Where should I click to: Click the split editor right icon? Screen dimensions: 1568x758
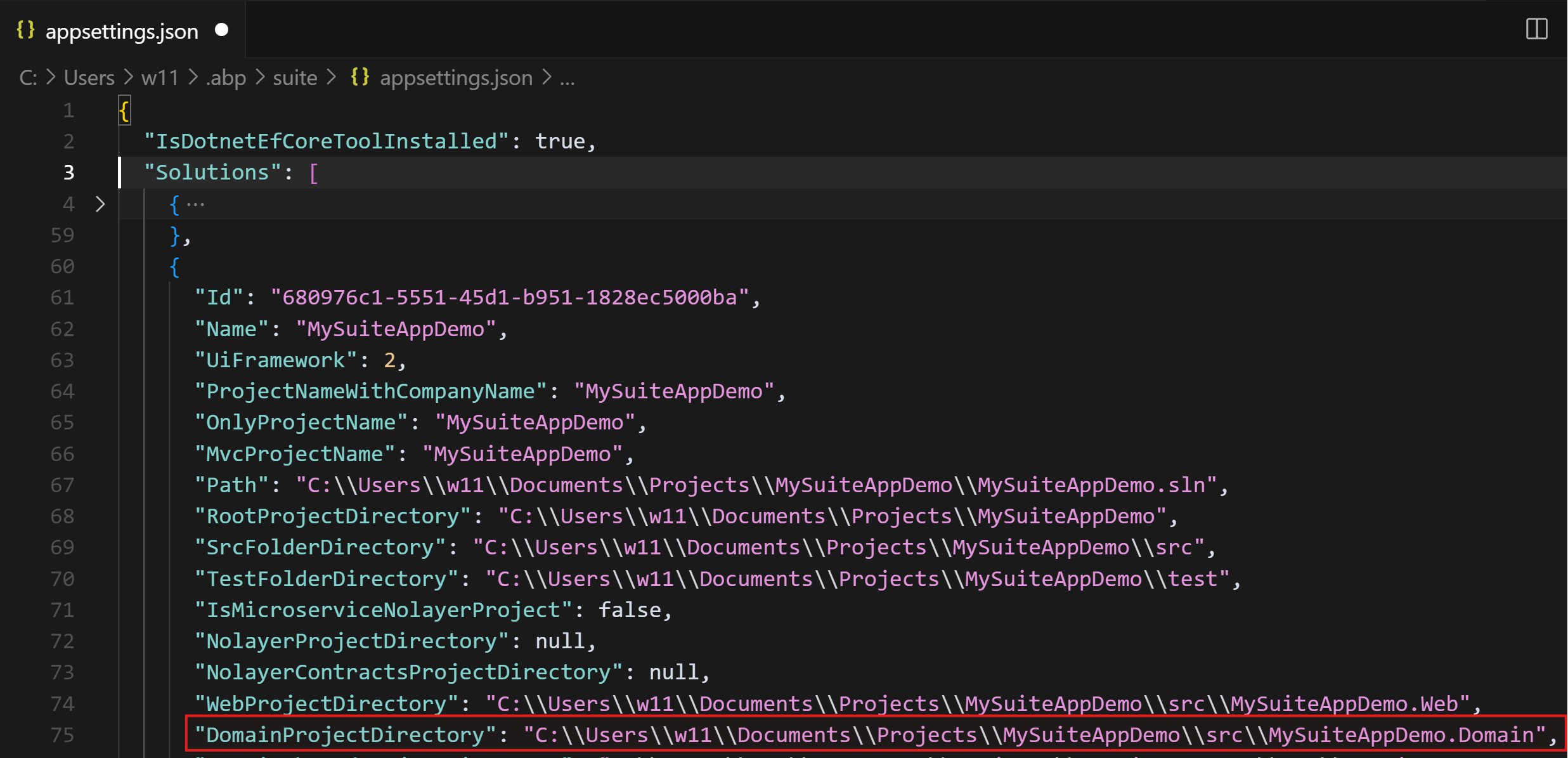click(x=1536, y=29)
